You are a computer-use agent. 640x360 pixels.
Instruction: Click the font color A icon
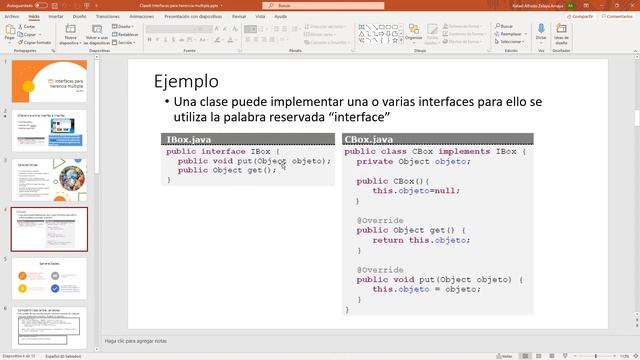[231, 40]
